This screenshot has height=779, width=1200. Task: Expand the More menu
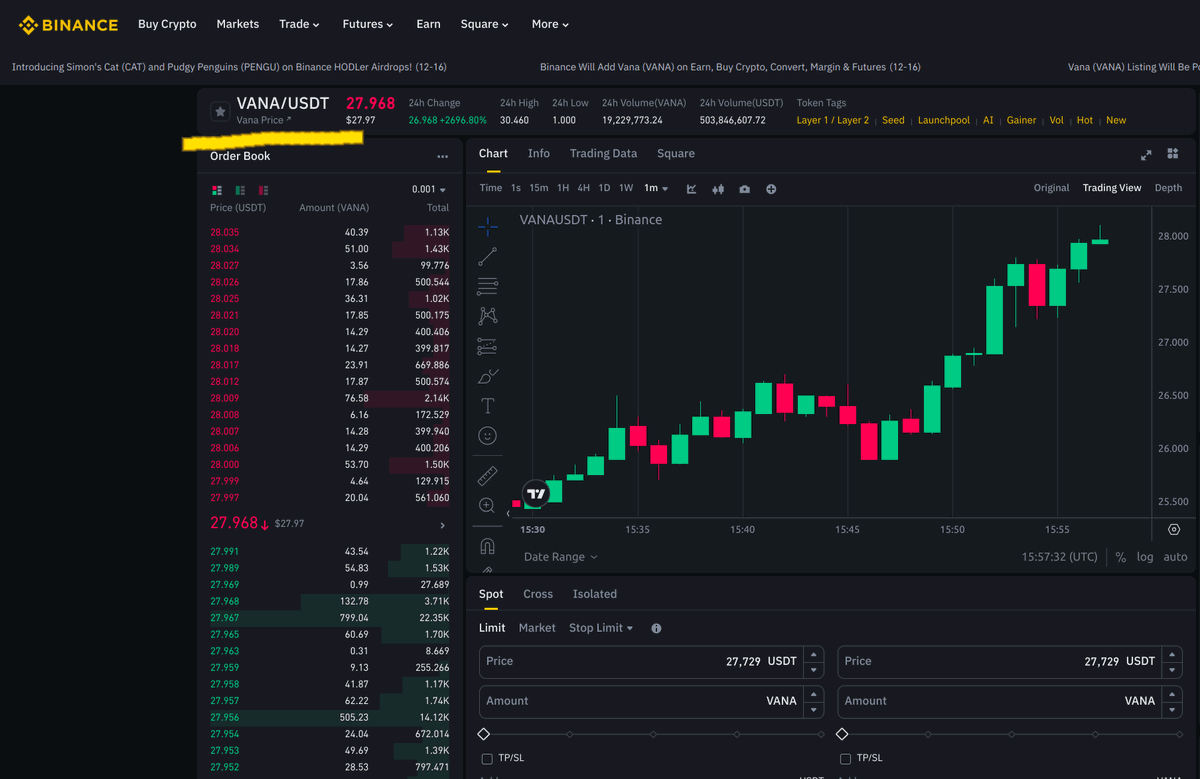tap(551, 24)
